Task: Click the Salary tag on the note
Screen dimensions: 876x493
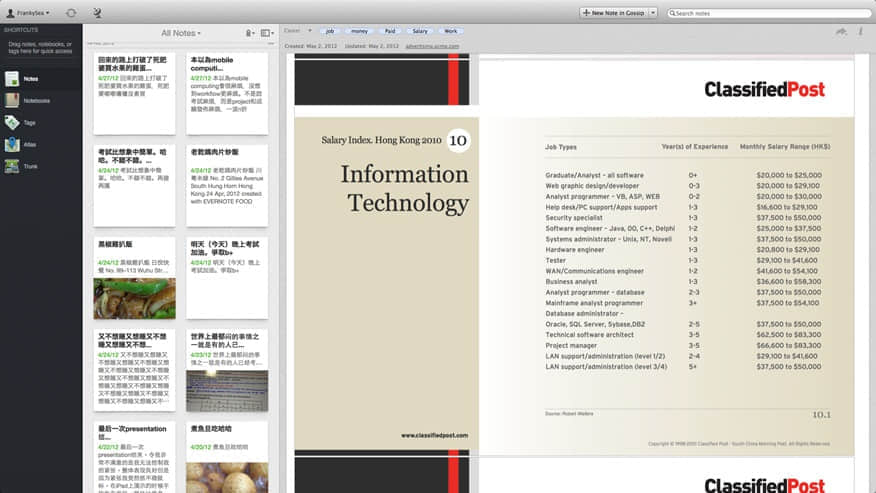Action: (420, 31)
